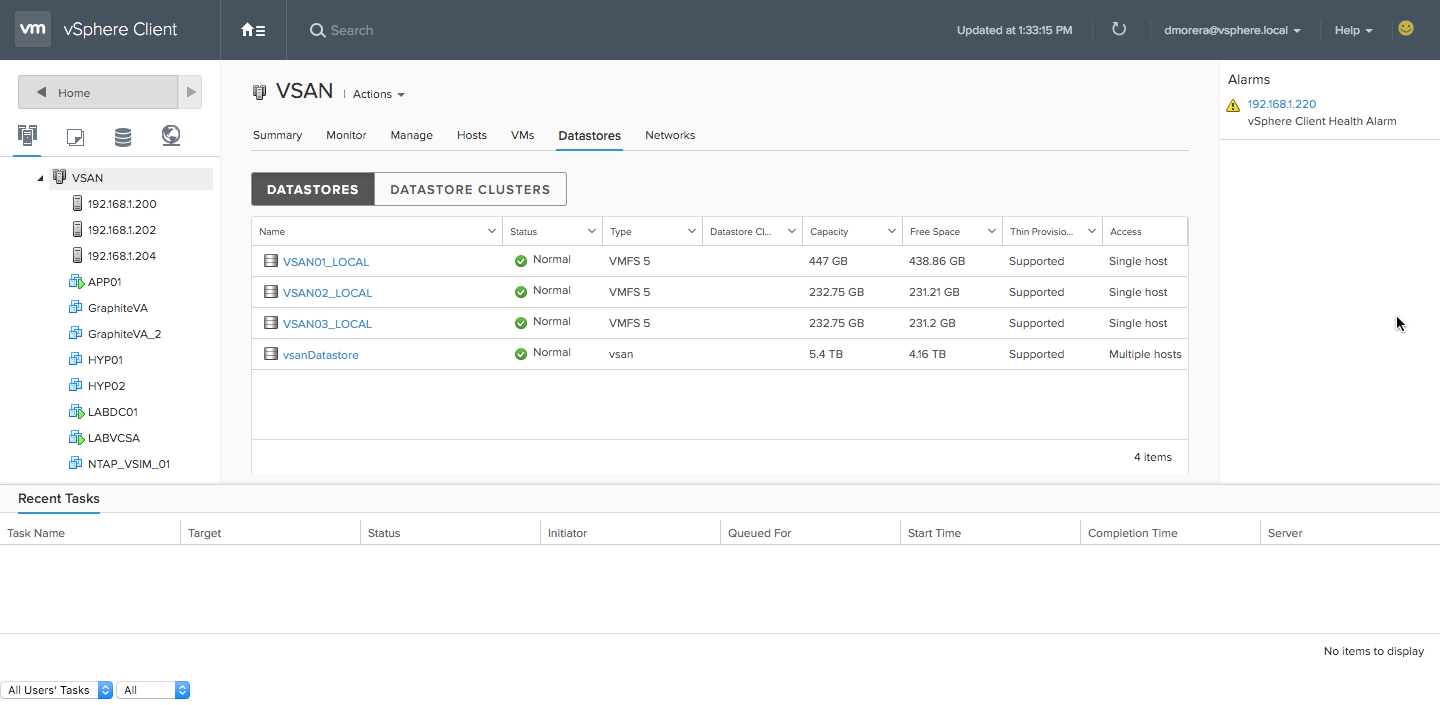Open the Actions dropdown for VSAN
1440x705 pixels.
pyautogui.click(x=378, y=94)
